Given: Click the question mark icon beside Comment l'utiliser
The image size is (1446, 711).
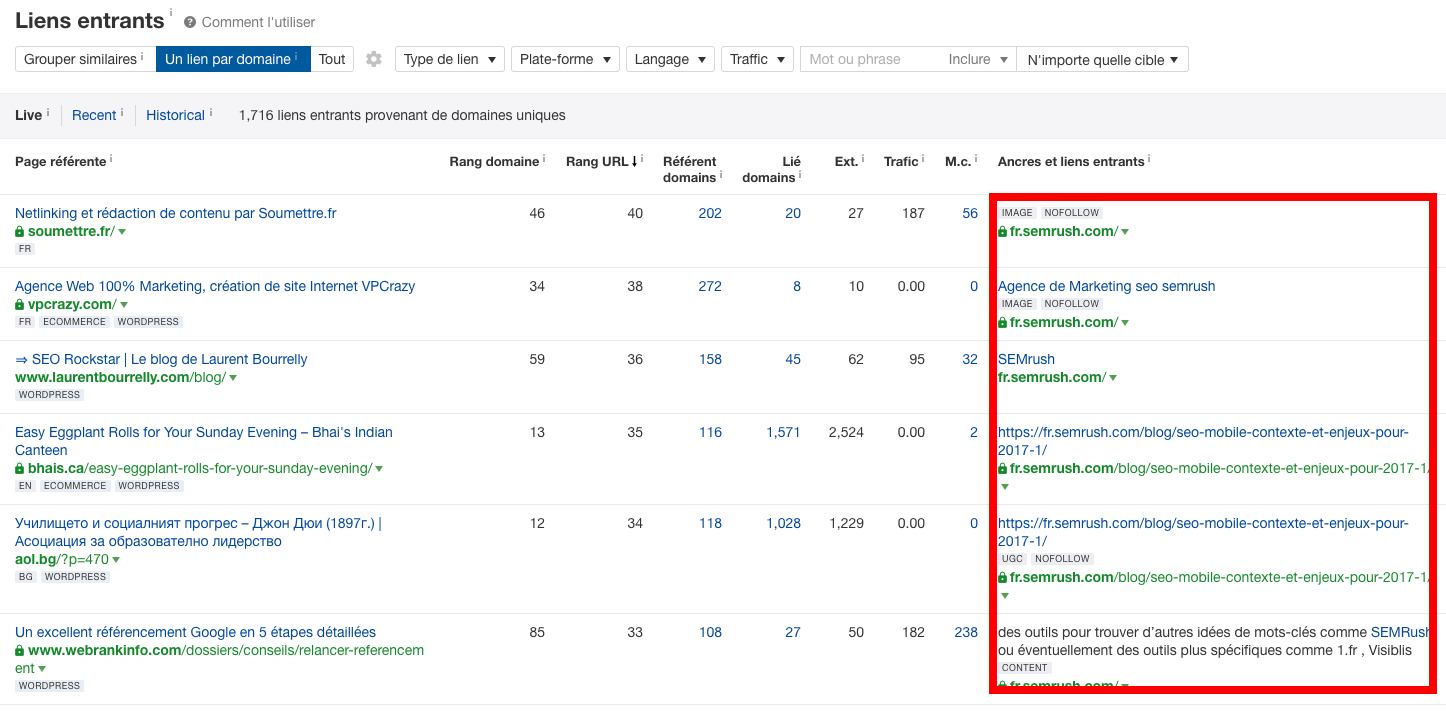Looking at the screenshot, I should pyautogui.click(x=190, y=22).
